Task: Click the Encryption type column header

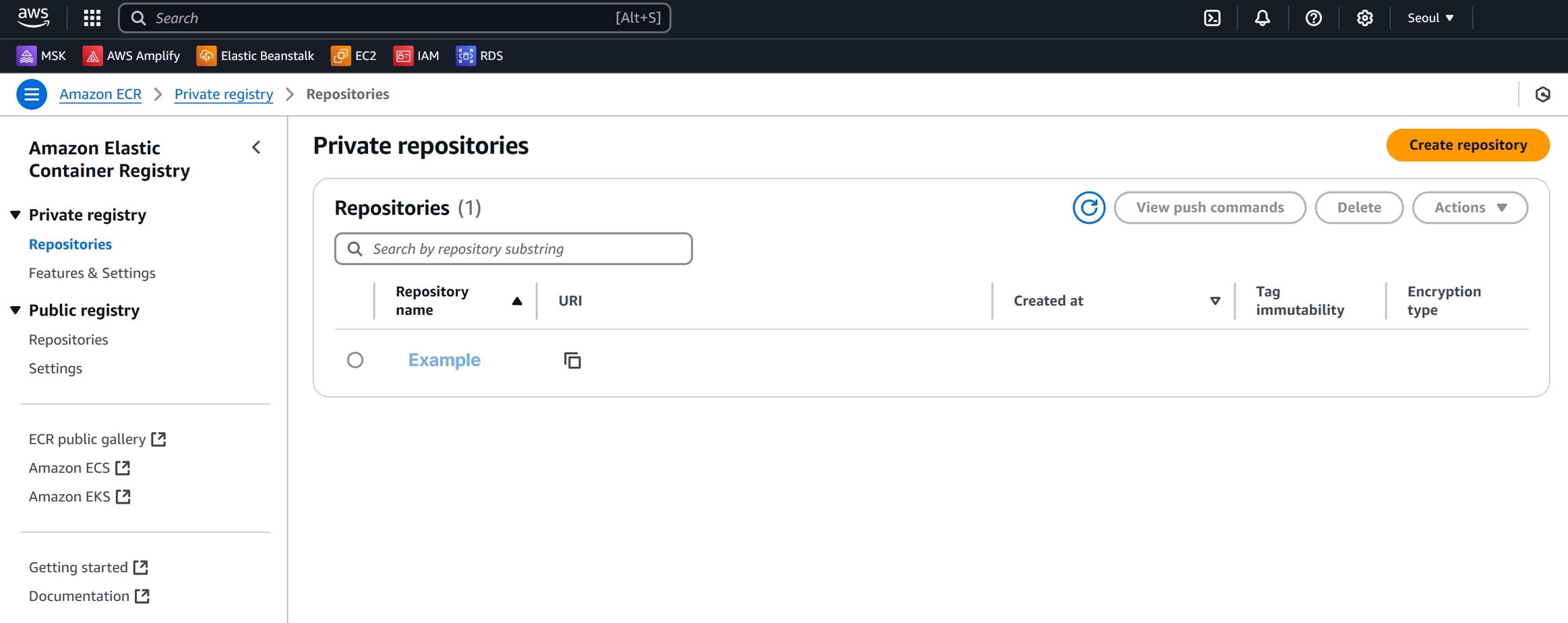Action: pos(1444,301)
